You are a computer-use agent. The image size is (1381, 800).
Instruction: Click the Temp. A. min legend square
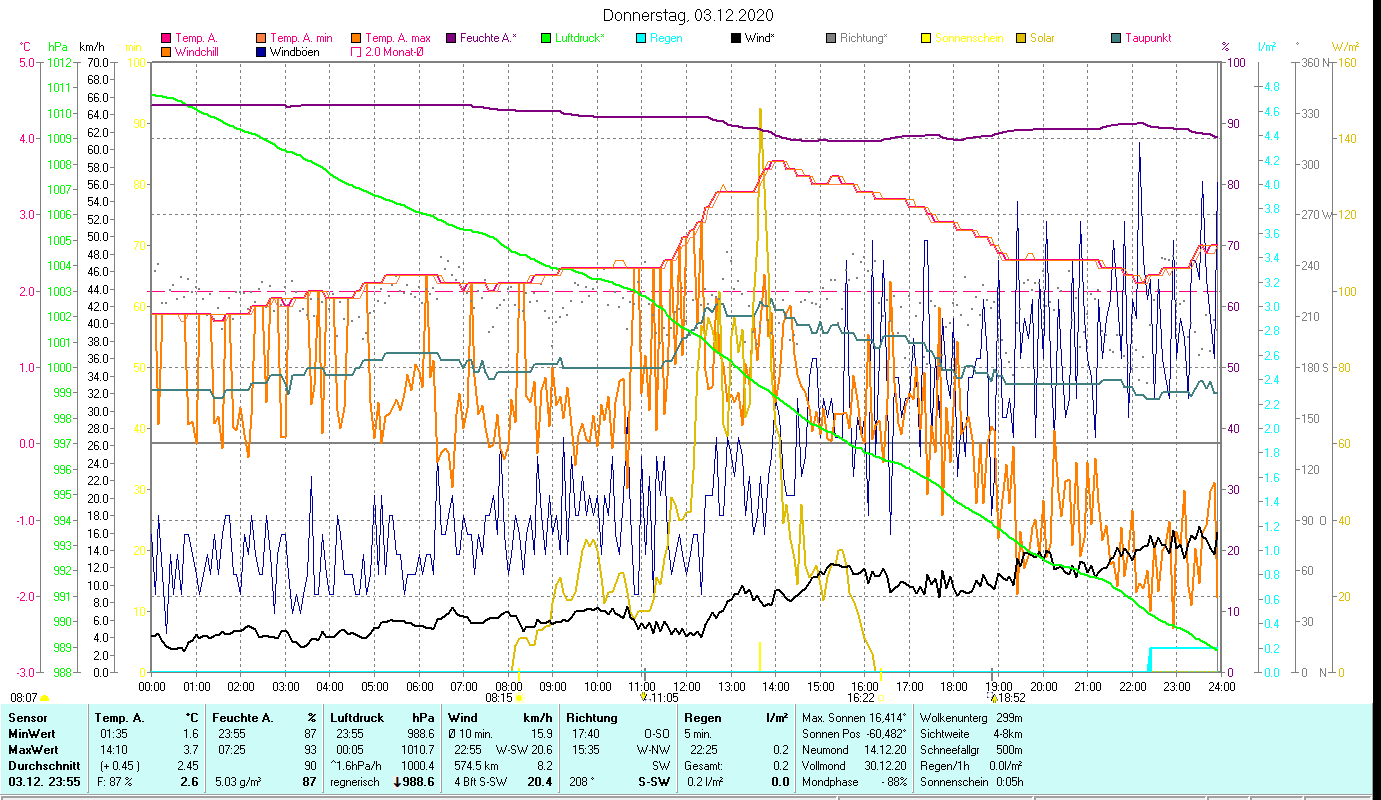tap(262, 39)
